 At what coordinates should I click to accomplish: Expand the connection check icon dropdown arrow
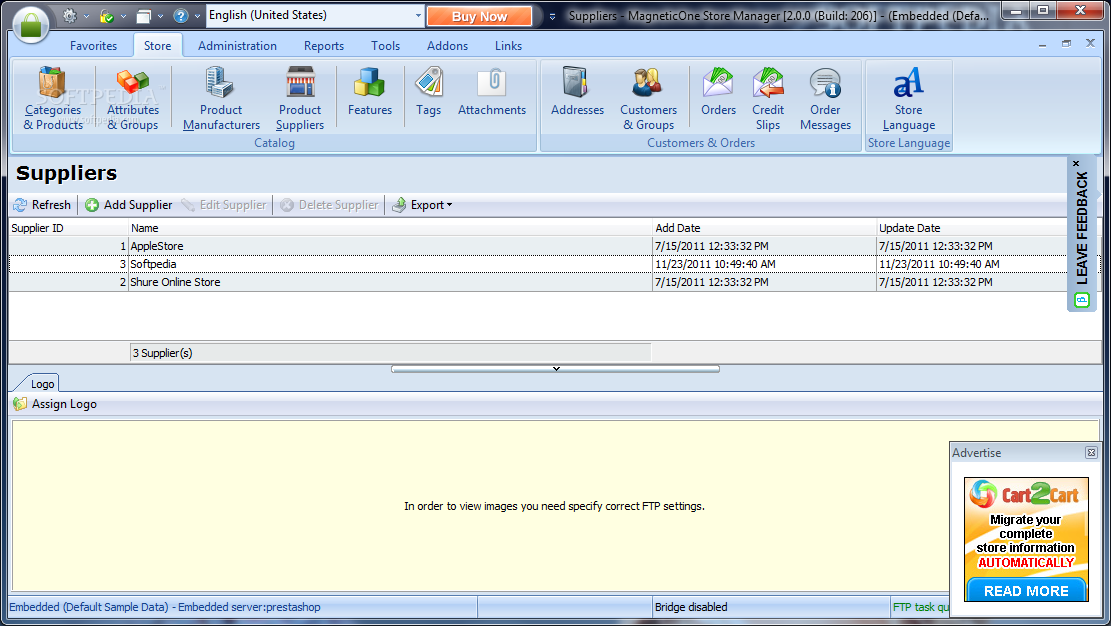[124, 16]
